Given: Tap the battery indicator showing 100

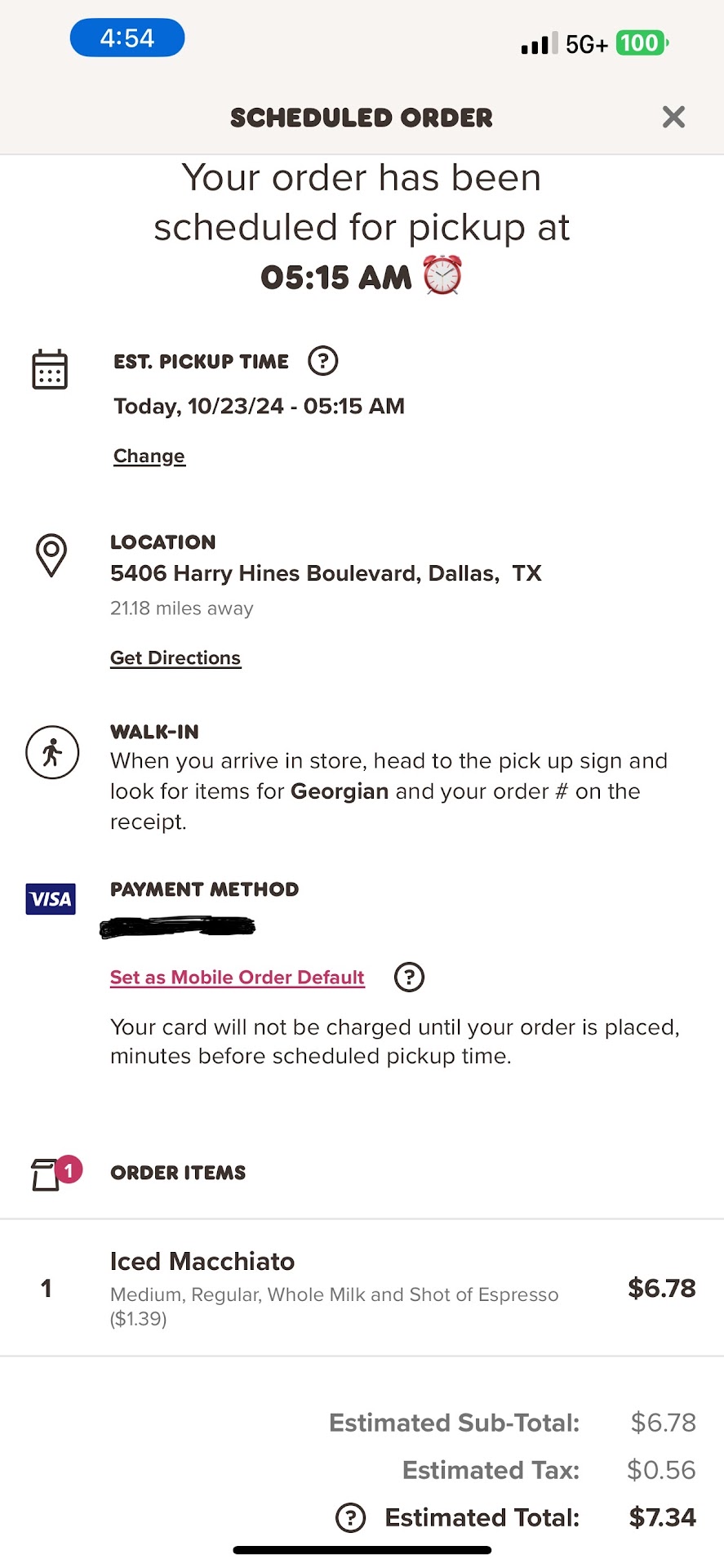Looking at the screenshot, I should tap(642, 43).
